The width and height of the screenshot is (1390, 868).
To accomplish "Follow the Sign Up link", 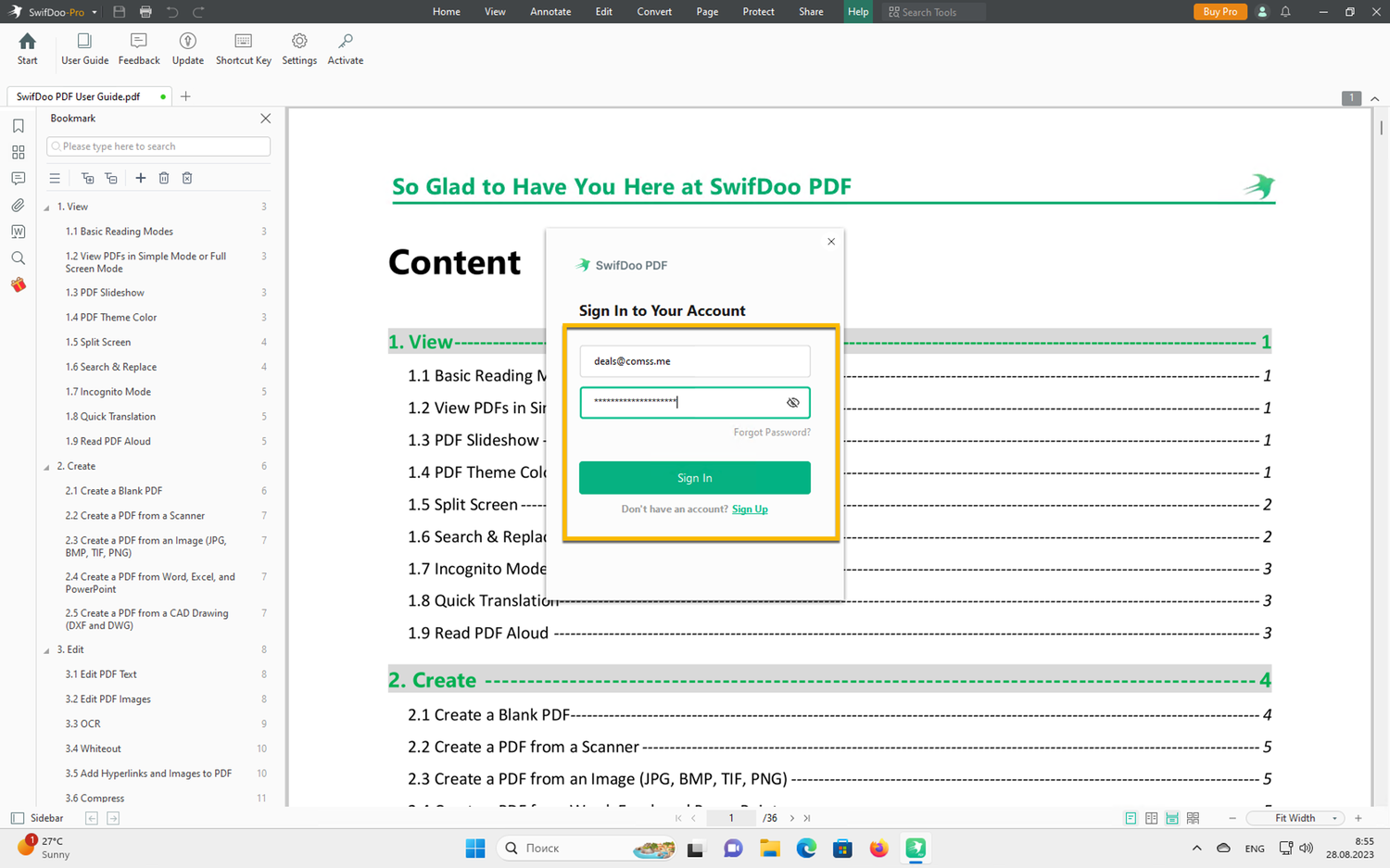I will (750, 509).
